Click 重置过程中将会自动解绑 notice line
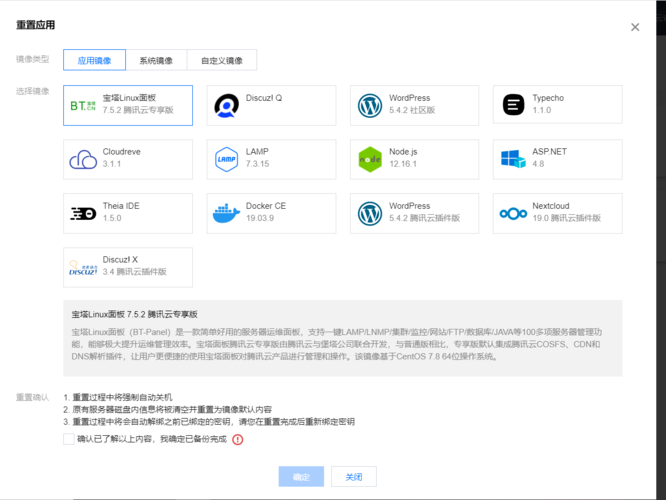The height and width of the screenshot is (500, 666). [209, 422]
